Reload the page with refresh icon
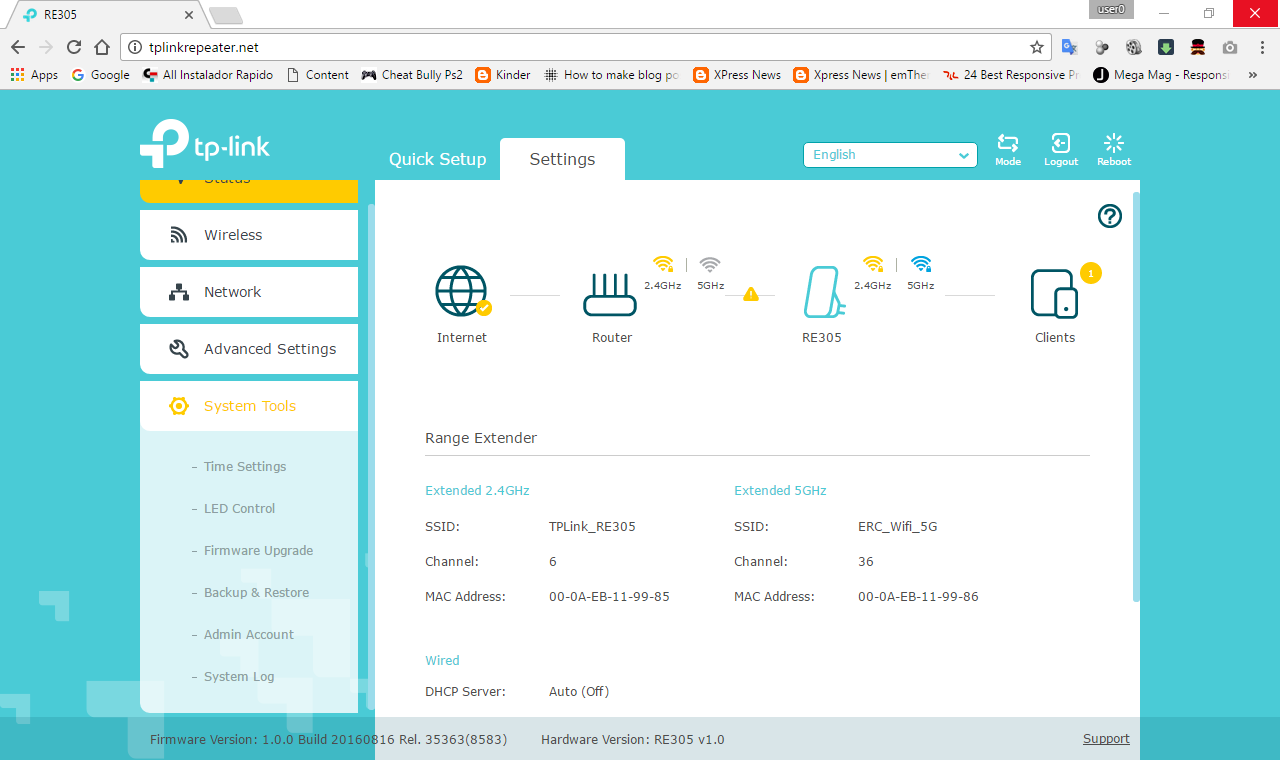 point(73,47)
